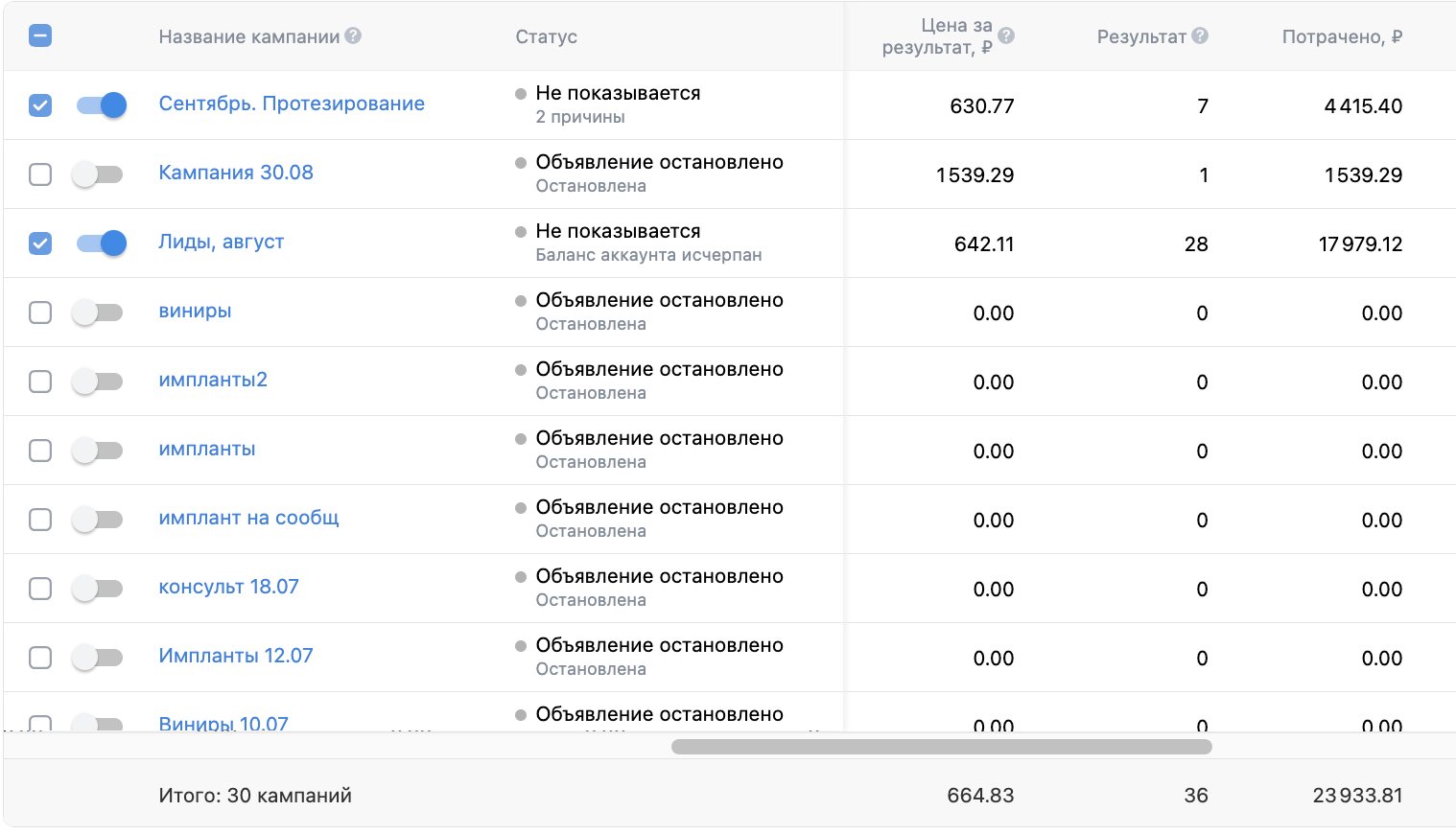Image resolution: width=1456 pixels, height=834 pixels.
Task: Open the имплант на сообщ link
Action: [248, 518]
